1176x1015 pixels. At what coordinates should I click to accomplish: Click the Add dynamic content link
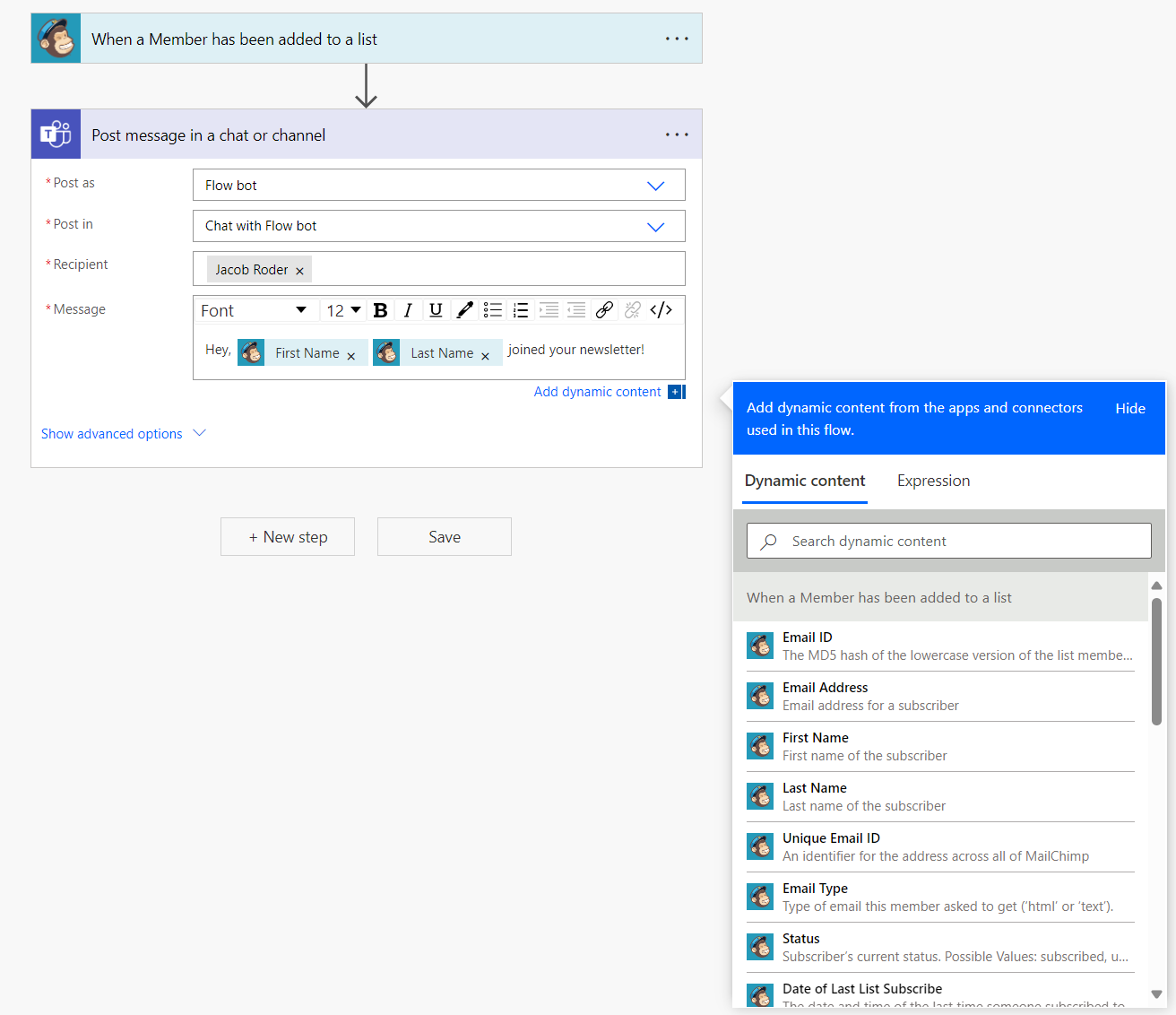pyautogui.click(x=597, y=392)
